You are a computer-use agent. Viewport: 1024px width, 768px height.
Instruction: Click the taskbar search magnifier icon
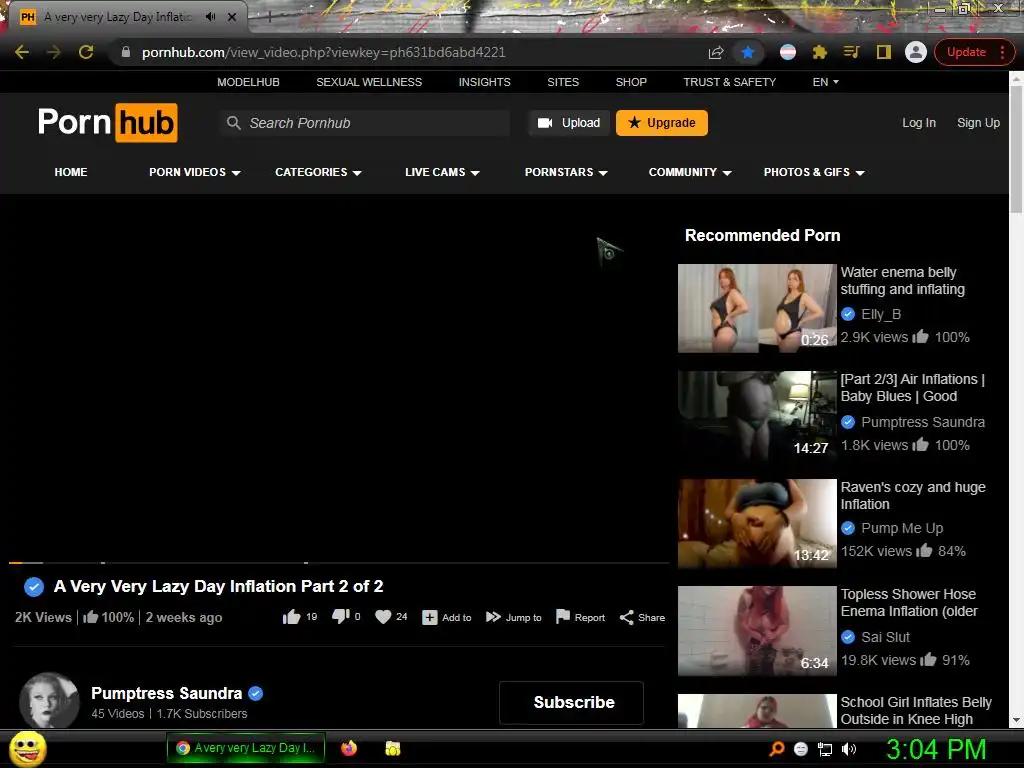pyautogui.click(x=777, y=749)
